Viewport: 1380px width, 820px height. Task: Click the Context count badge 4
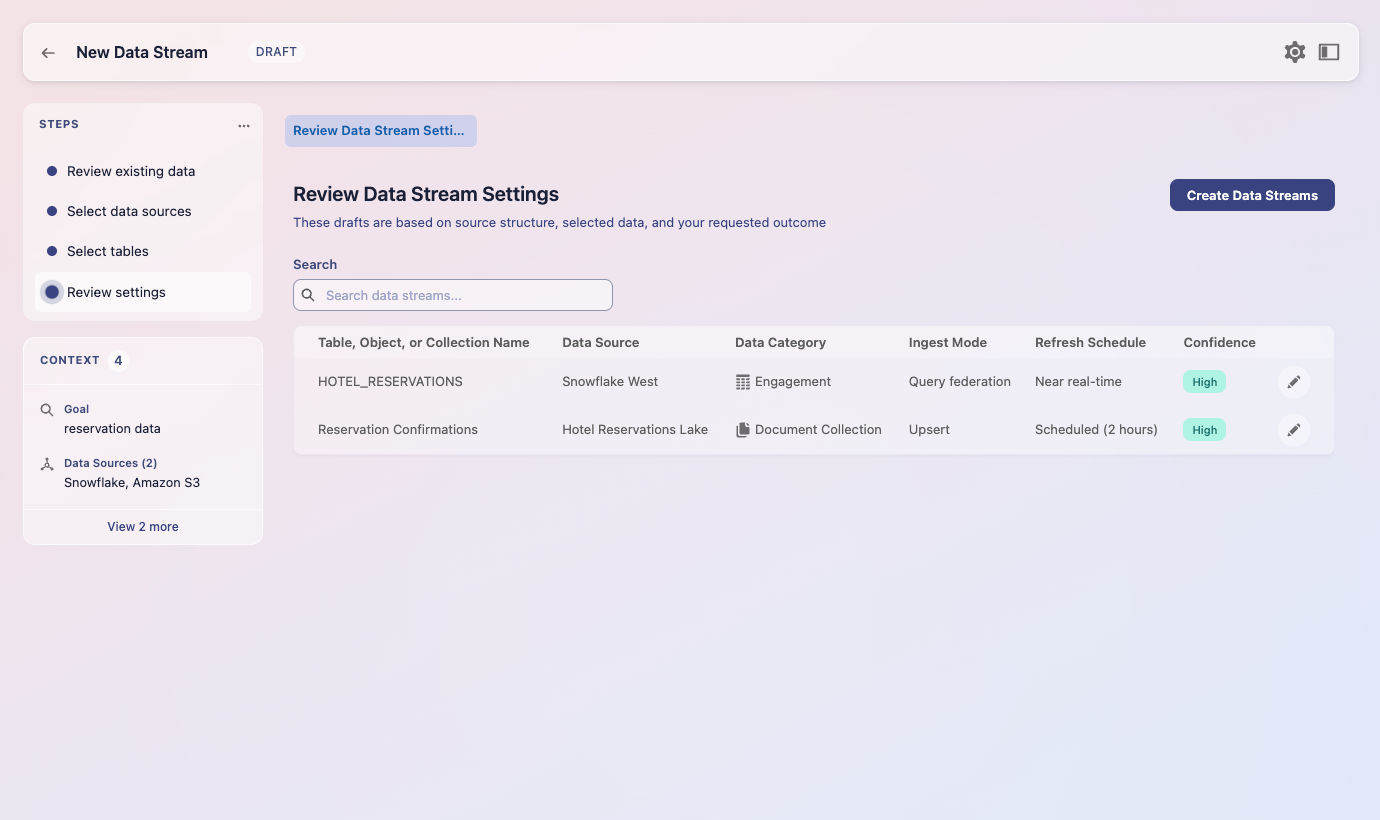(118, 360)
